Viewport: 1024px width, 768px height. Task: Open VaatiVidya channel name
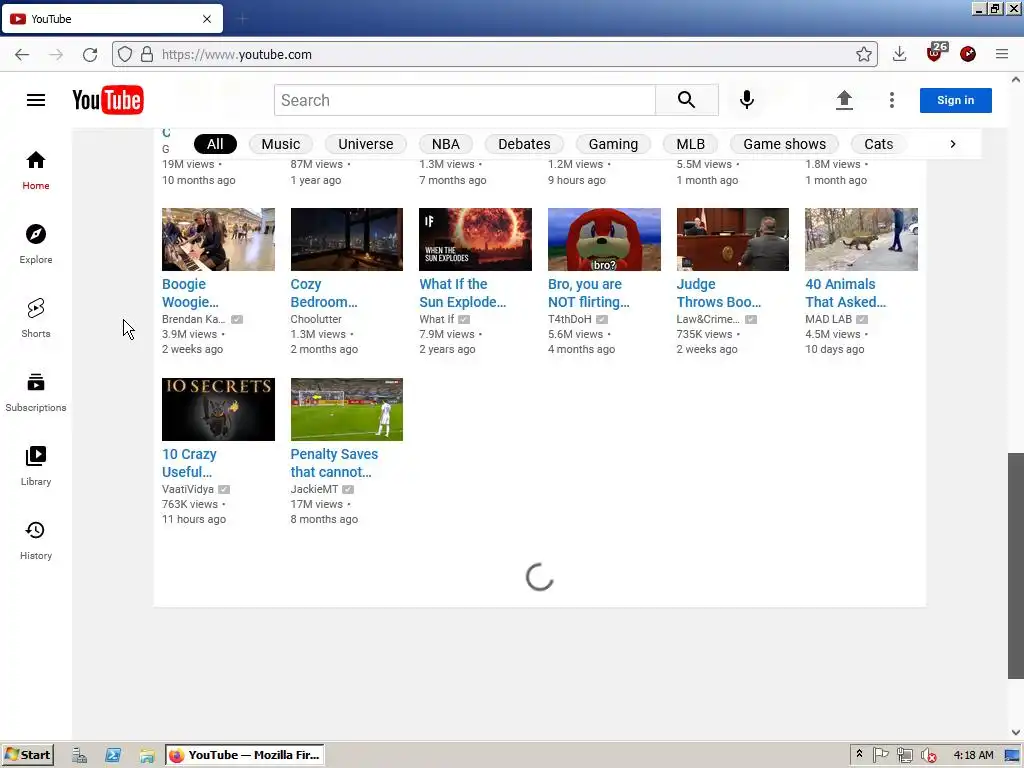coord(187,489)
